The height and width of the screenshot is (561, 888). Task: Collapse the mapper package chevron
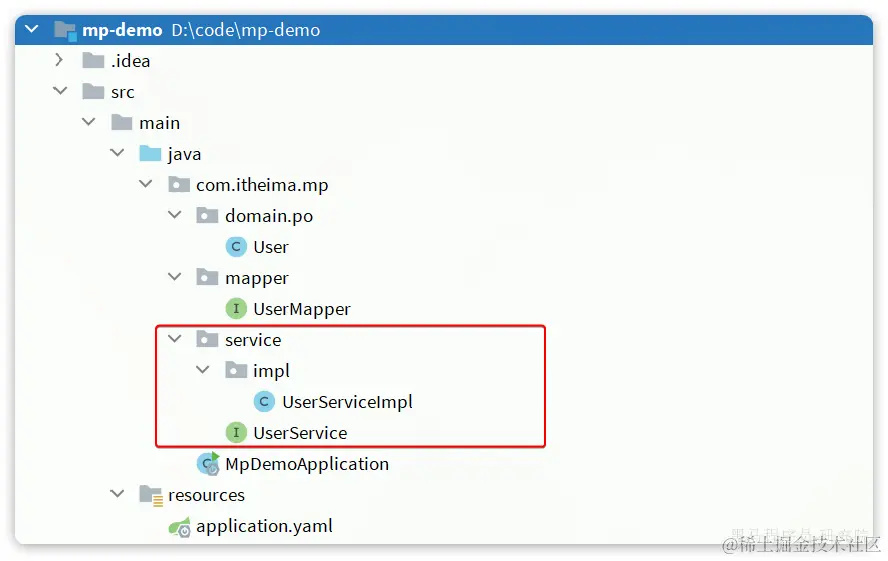[x=174, y=277]
